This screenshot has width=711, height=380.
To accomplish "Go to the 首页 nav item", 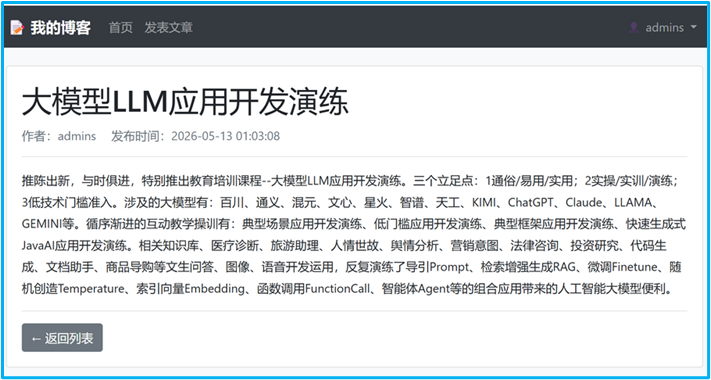I will 121,28.
